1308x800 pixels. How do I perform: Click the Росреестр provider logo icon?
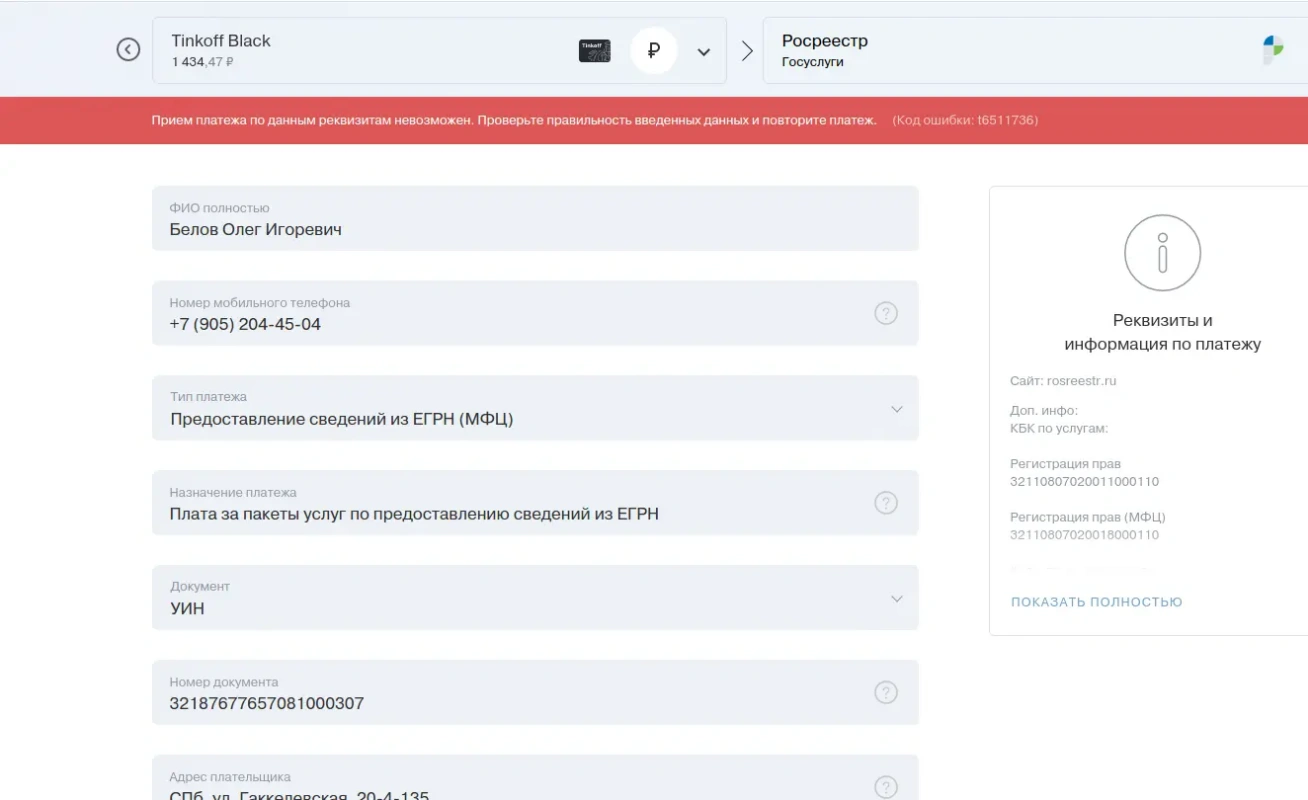click(x=1272, y=50)
